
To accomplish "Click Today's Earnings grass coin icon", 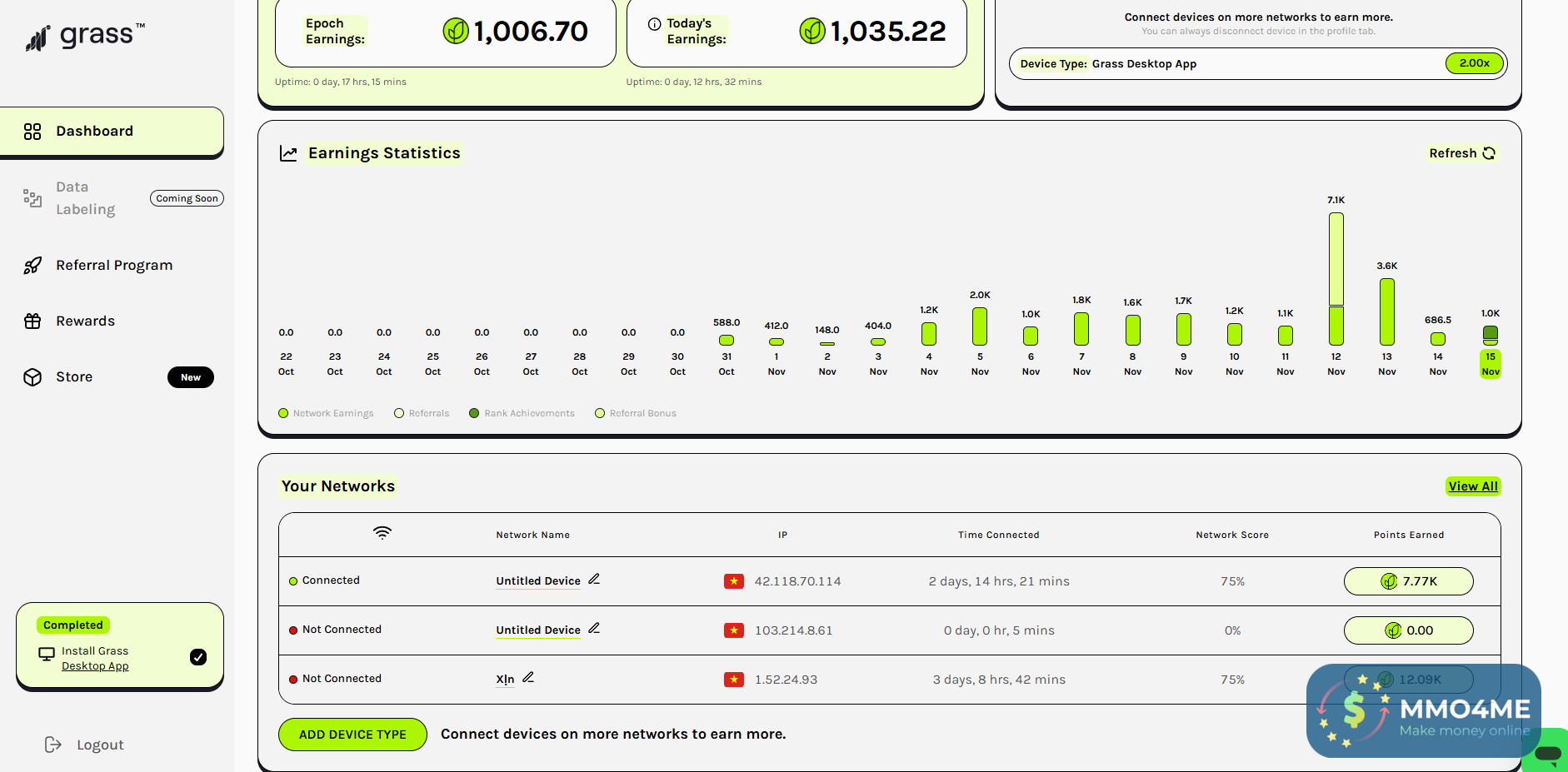I will 812,31.
